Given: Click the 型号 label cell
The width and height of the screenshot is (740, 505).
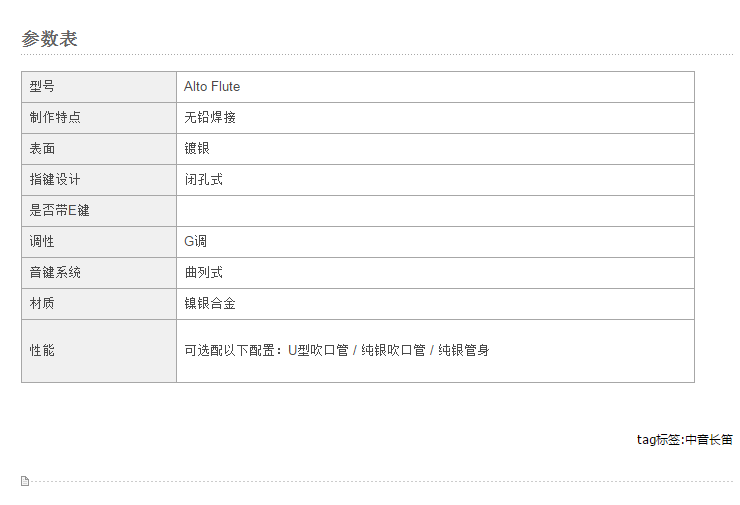Looking at the screenshot, I should coord(99,87).
